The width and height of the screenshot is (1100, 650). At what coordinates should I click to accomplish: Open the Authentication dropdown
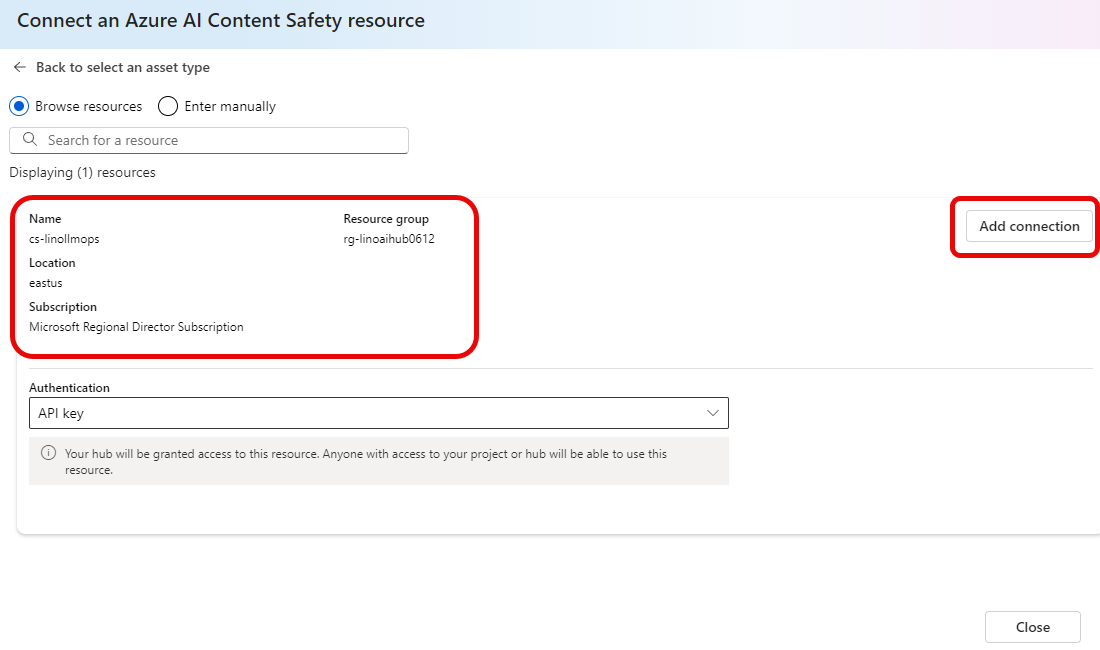point(378,412)
